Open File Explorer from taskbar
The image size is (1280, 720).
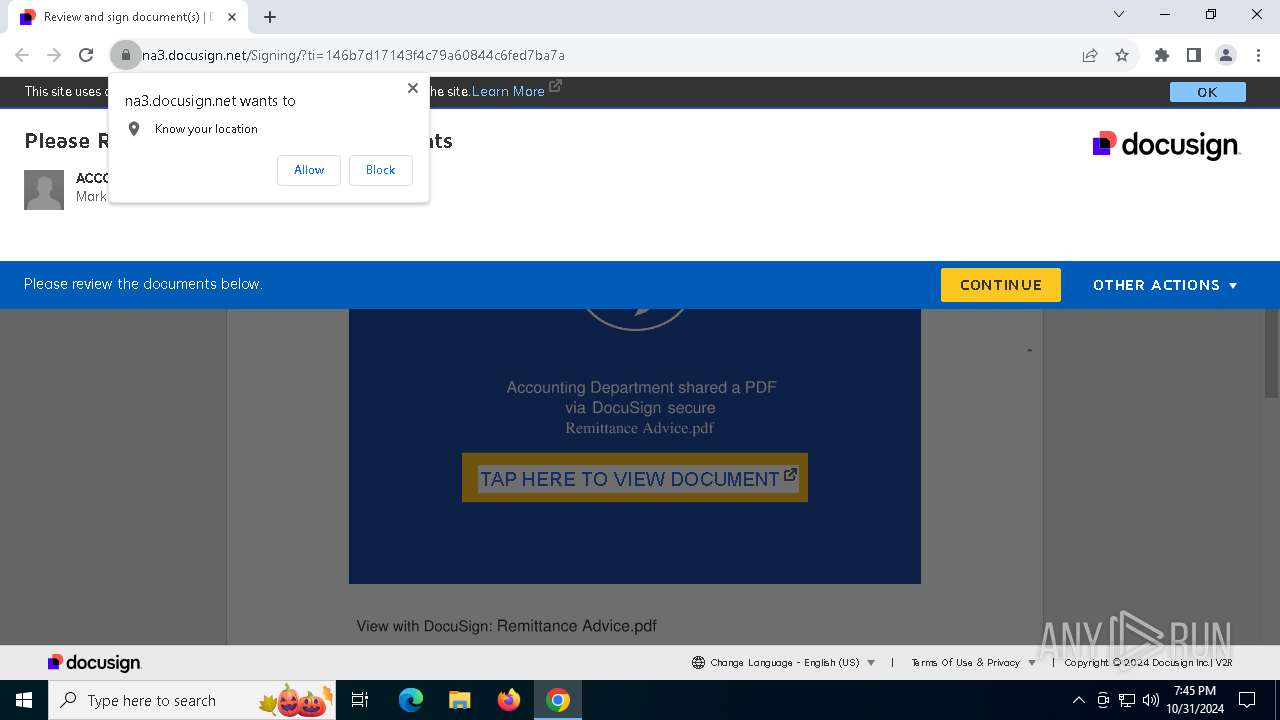tap(460, 700)
